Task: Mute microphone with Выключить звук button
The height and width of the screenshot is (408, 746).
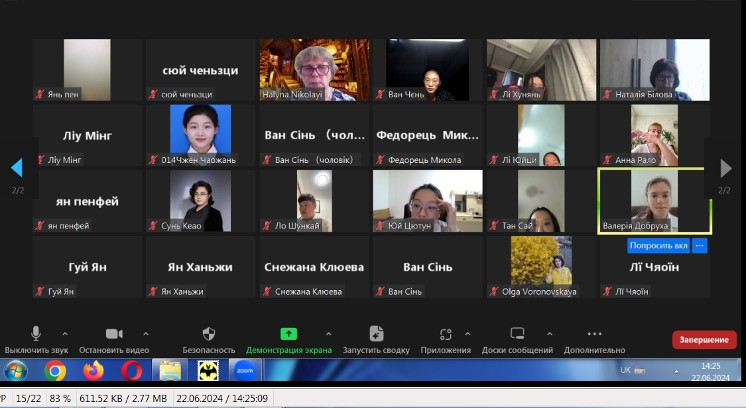Action: click(x=36, y=340)
